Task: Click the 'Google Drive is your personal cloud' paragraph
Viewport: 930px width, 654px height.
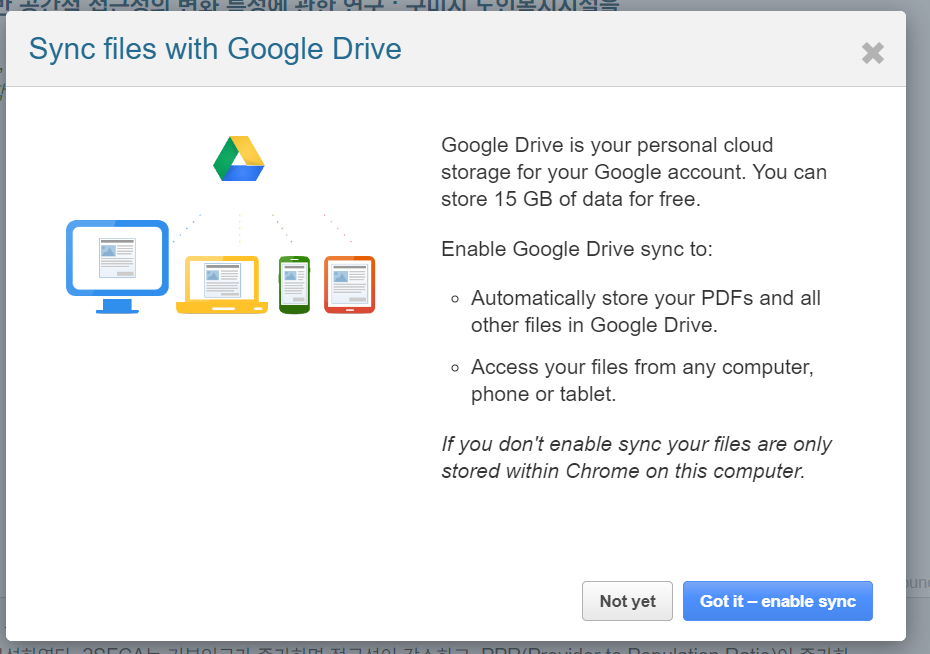Action: tap(634, 172)
